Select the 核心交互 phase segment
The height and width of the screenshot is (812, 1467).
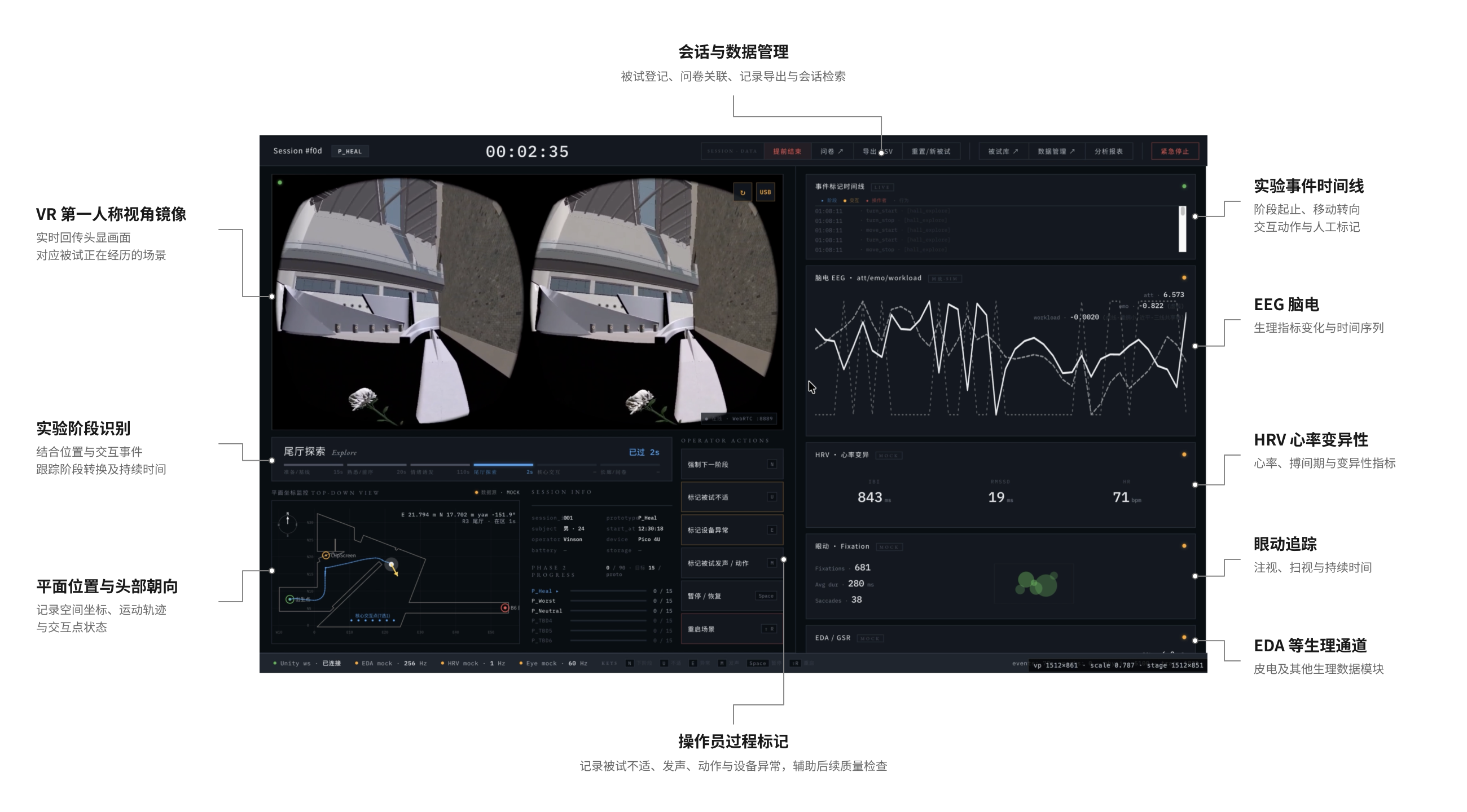click(x=566, y=468)
